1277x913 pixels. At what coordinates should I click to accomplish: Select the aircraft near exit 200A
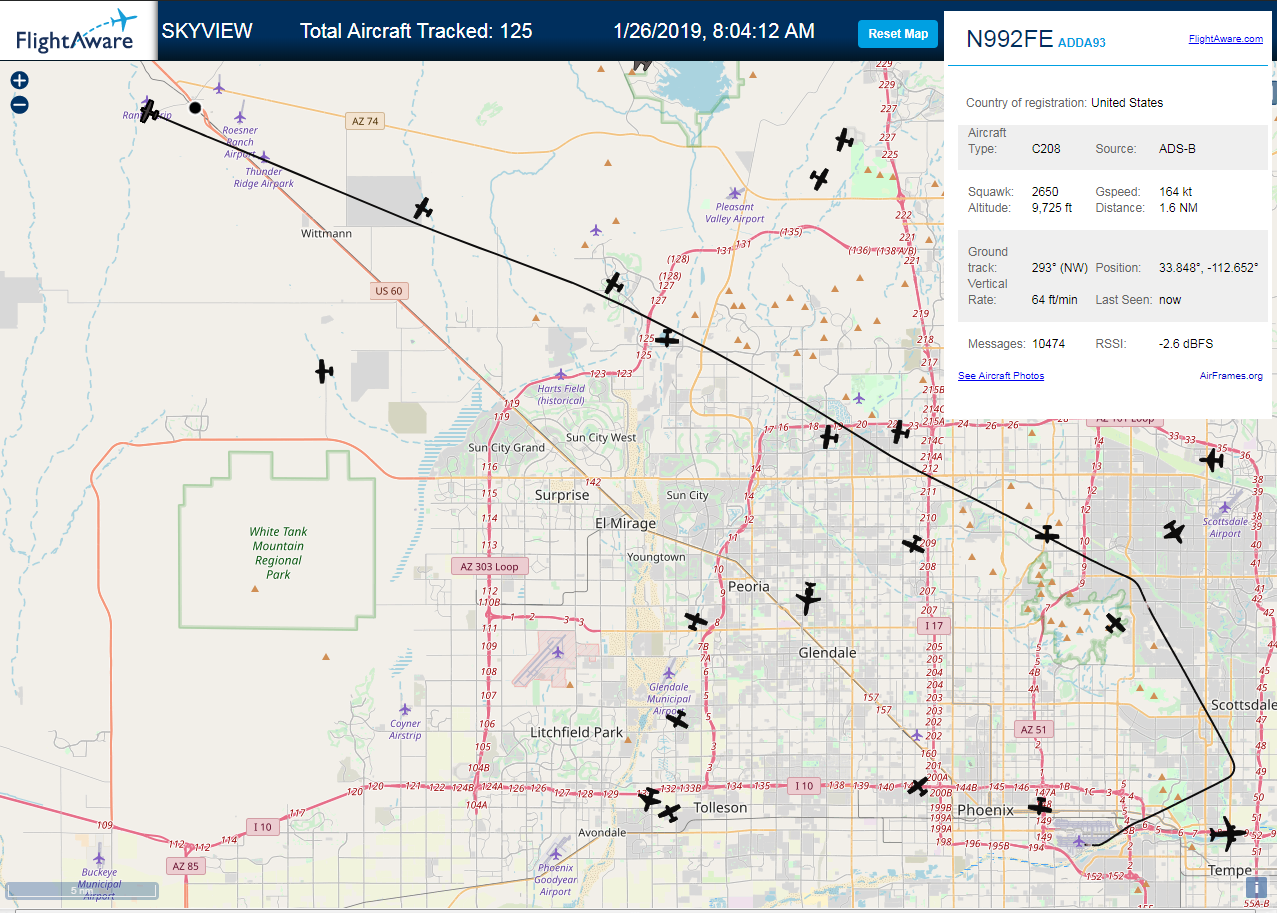pyautogui.click(x=918, y=787)
